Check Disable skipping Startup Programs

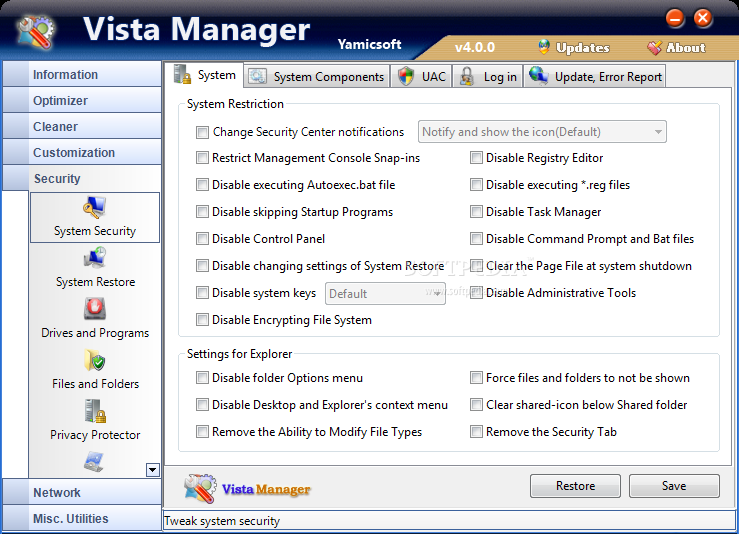click(x=202, y=212)
